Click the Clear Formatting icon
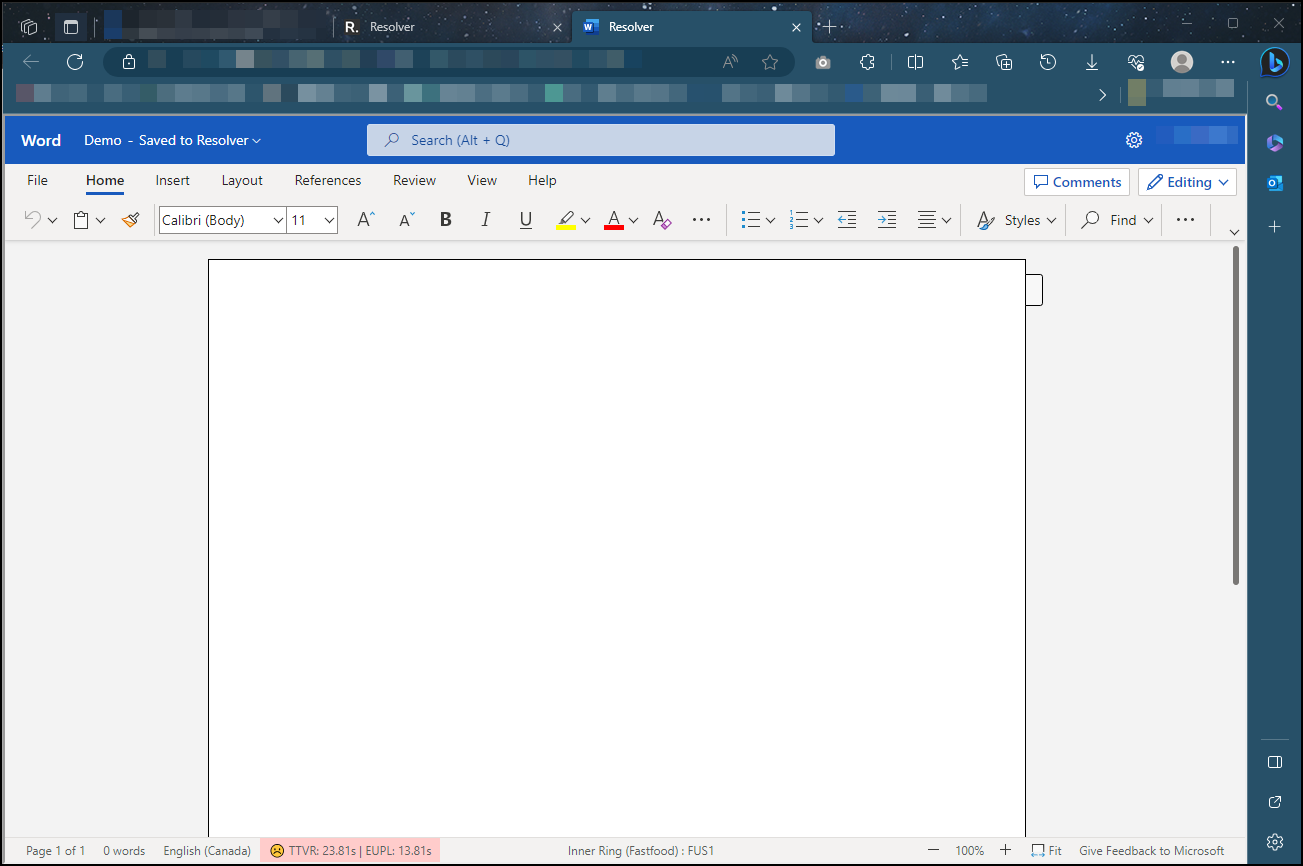 pyautogui.click(x=661, y=220)
